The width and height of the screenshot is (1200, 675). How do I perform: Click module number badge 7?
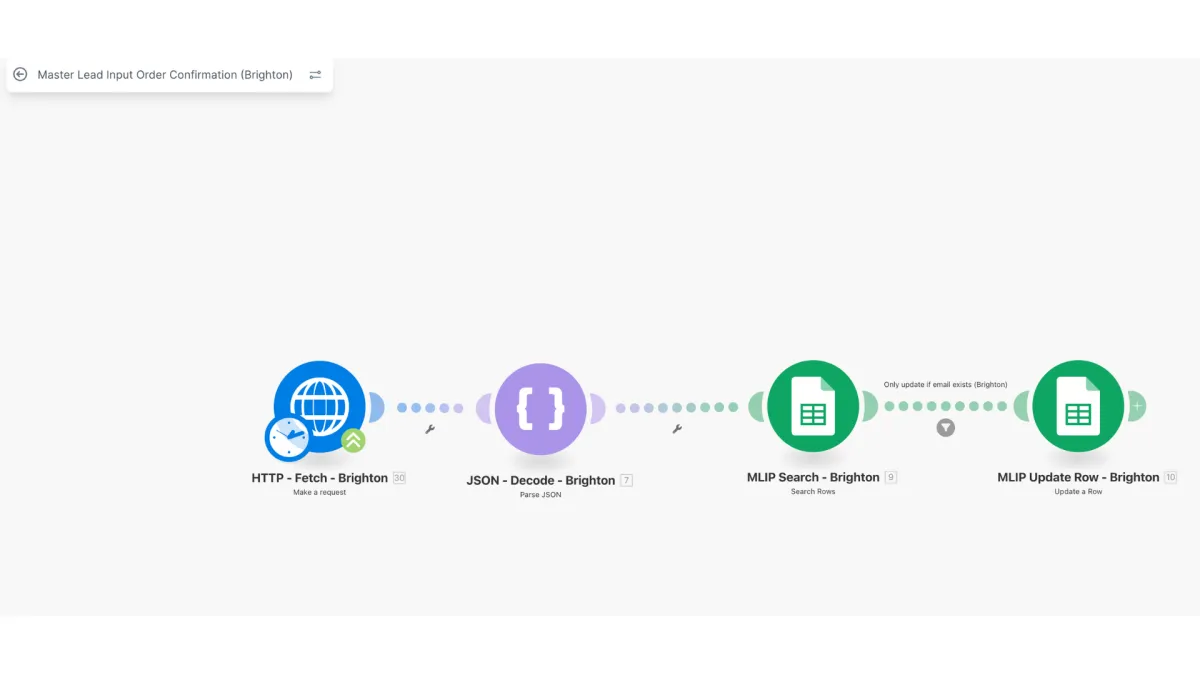(626, 480)
